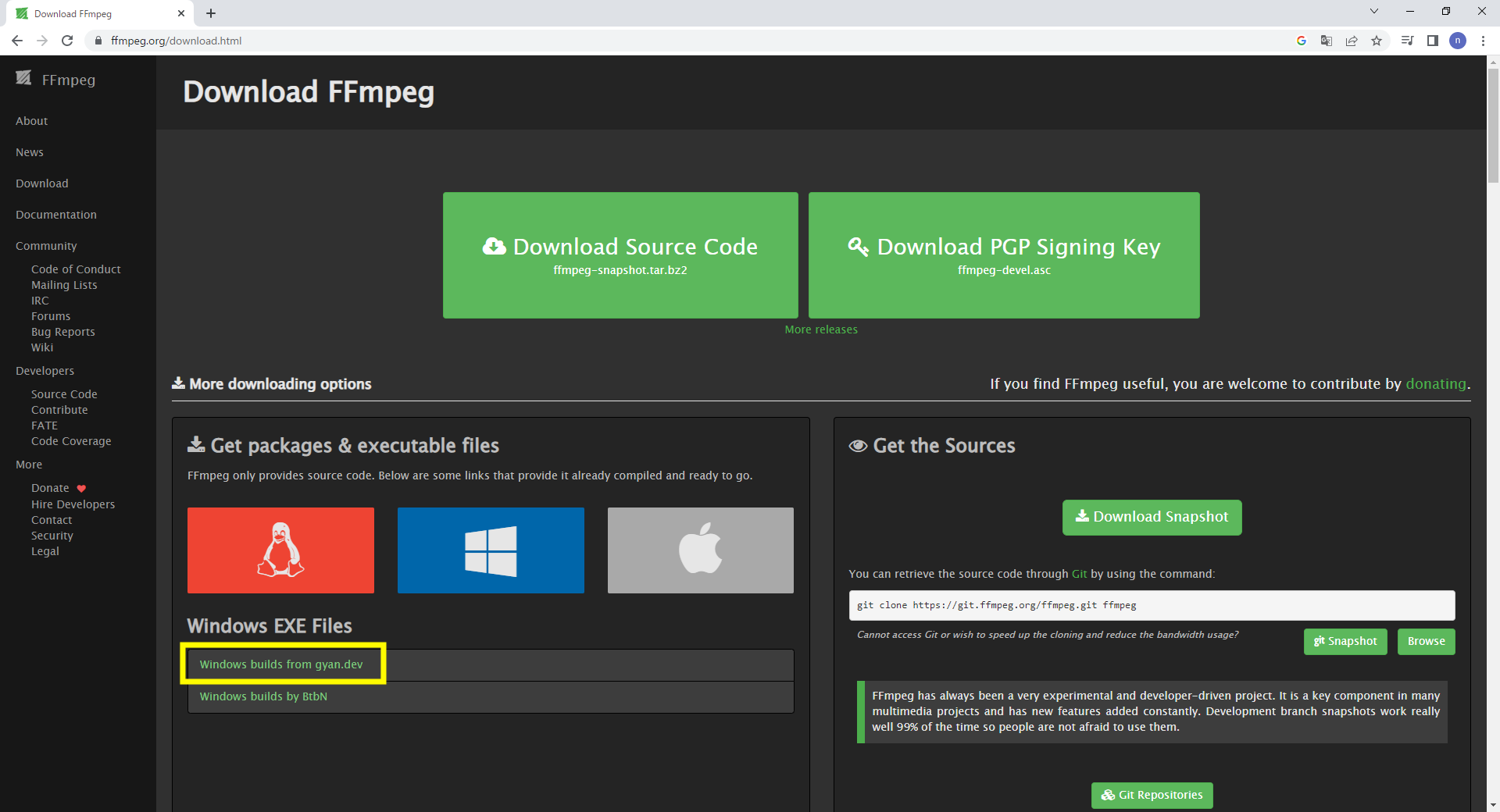Open the Git Repositories button

[1152, 795]
